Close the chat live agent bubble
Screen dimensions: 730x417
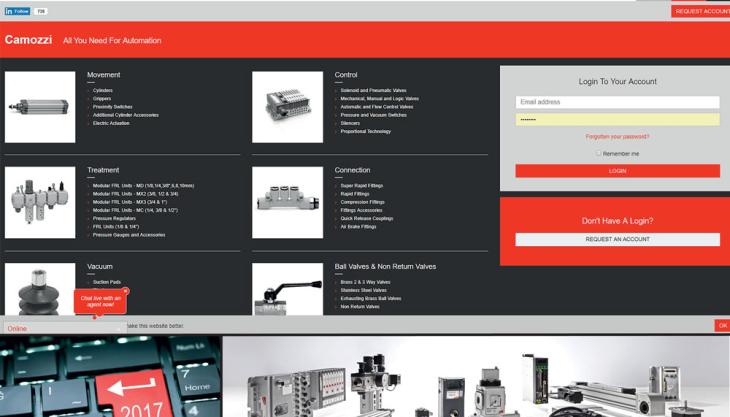pyautogui.click(x=125, y=291)
